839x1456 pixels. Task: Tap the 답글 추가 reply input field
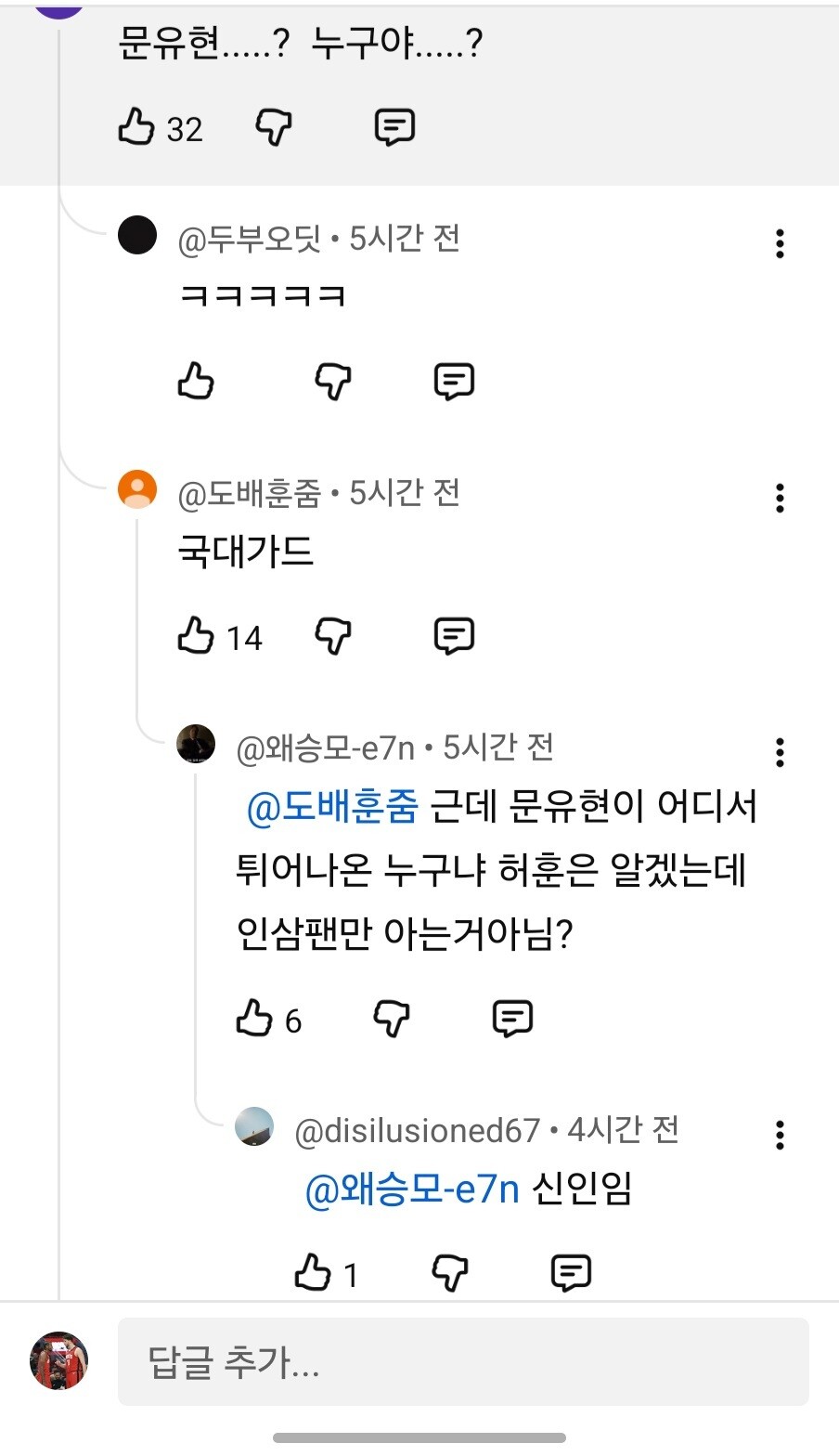[462, 1361]
